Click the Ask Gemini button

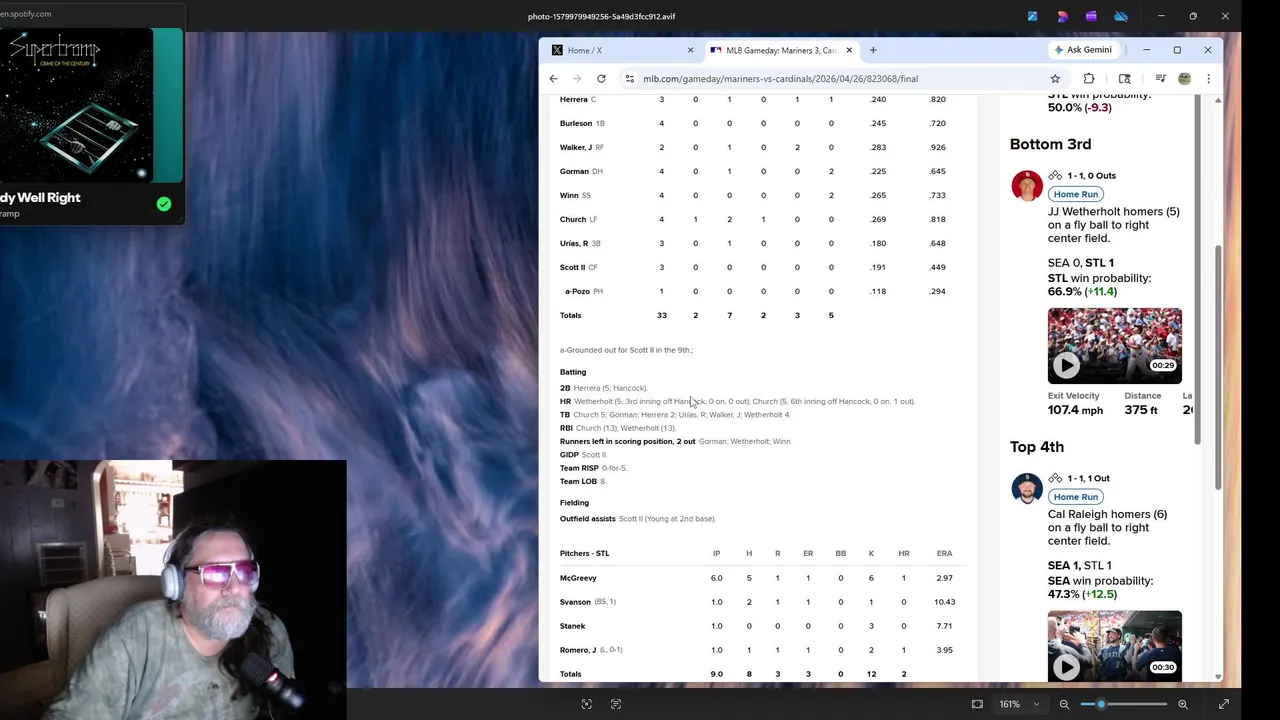(x=1083, y=50)
